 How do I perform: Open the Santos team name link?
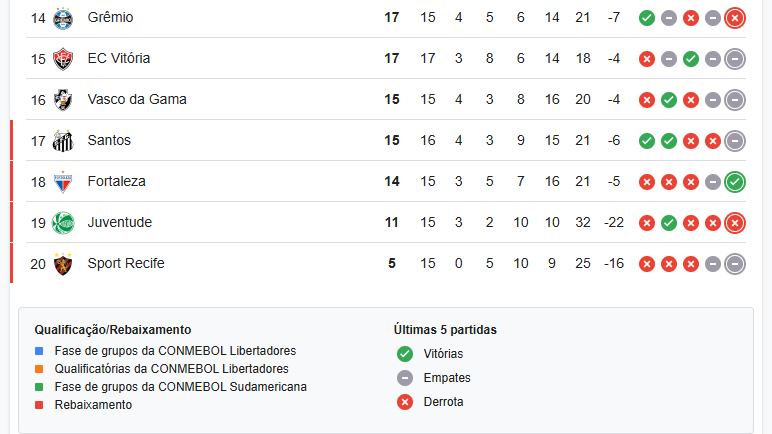pyautogui.click(x=109, y=141)
